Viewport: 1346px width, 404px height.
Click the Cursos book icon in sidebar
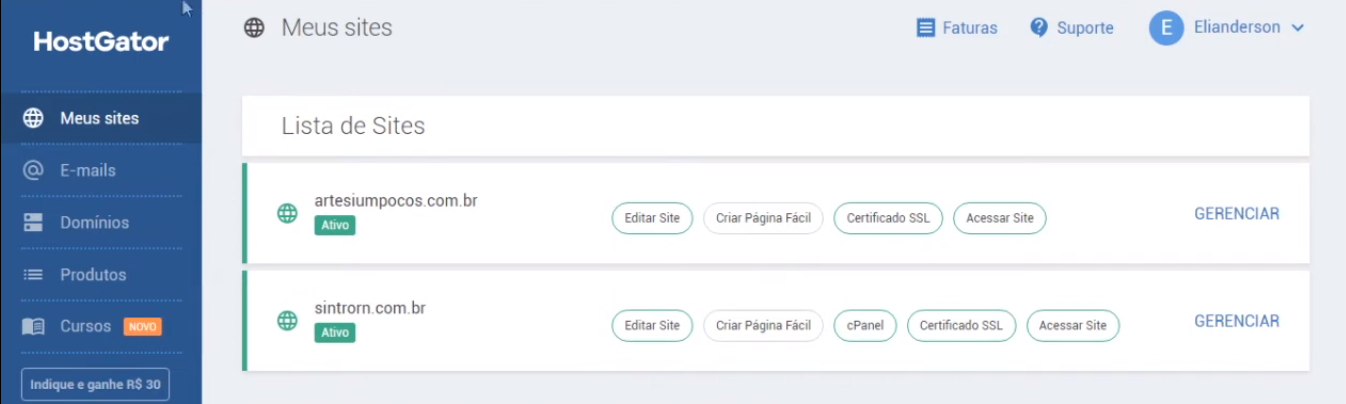pos(33,326)
